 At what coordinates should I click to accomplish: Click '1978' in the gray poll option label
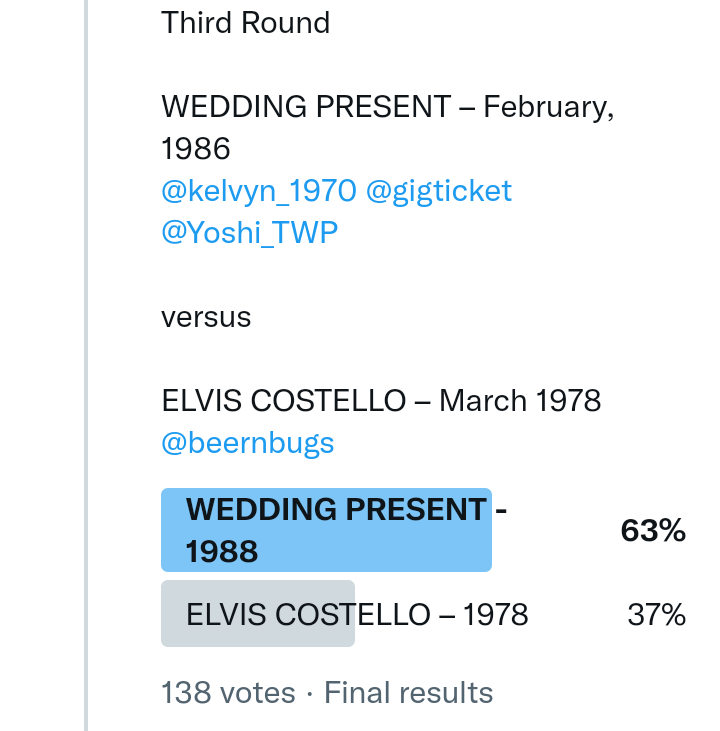[495, 615]
